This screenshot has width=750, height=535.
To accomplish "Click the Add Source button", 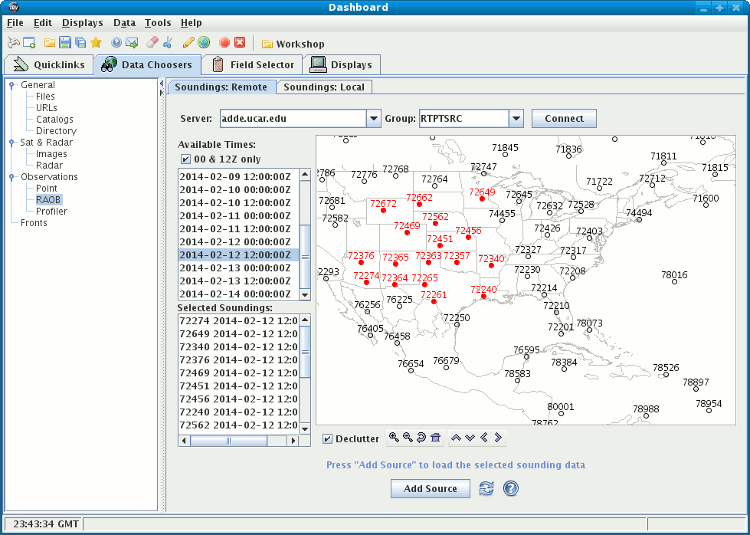I will (x=430, y=488).
